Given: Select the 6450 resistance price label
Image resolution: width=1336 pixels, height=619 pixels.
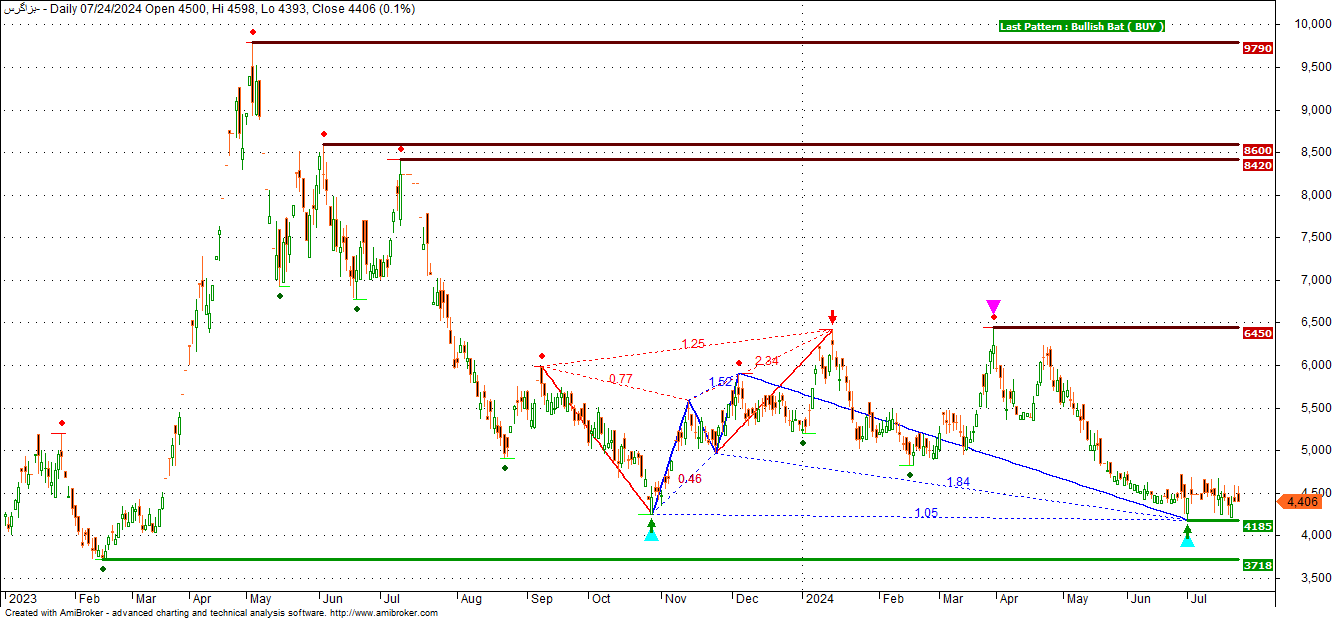Looking at the screenshot, I should click(x=1257, y=333).
